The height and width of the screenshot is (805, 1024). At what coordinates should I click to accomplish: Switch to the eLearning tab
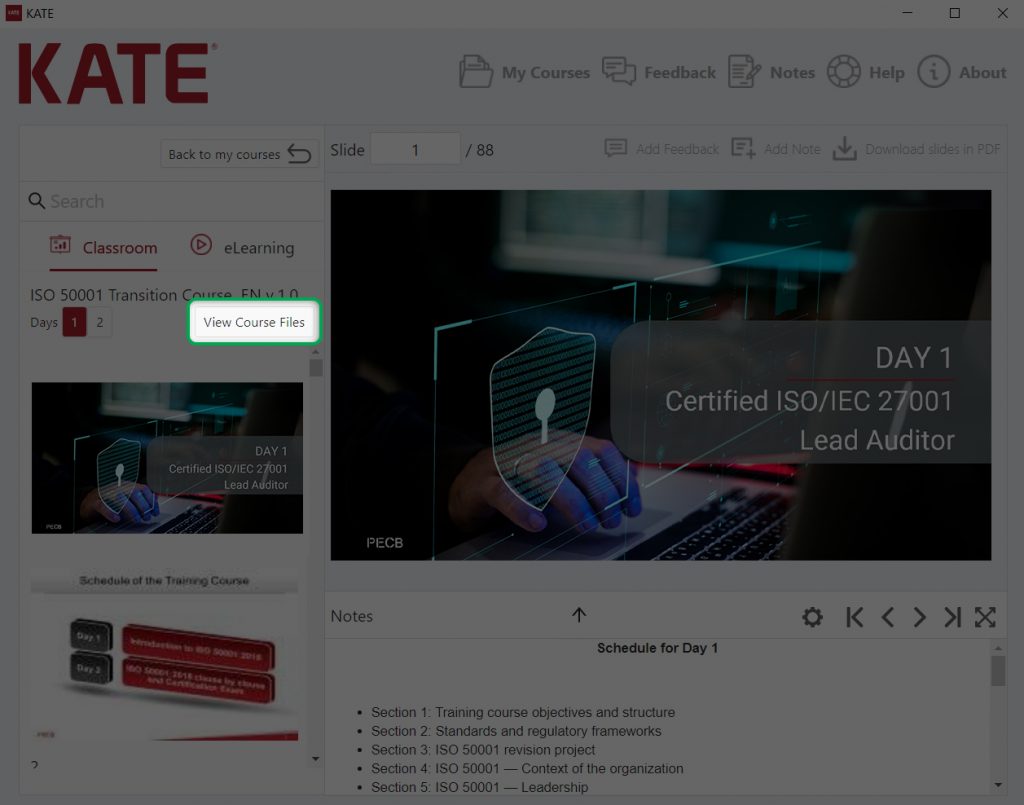(x=242, y=247)
